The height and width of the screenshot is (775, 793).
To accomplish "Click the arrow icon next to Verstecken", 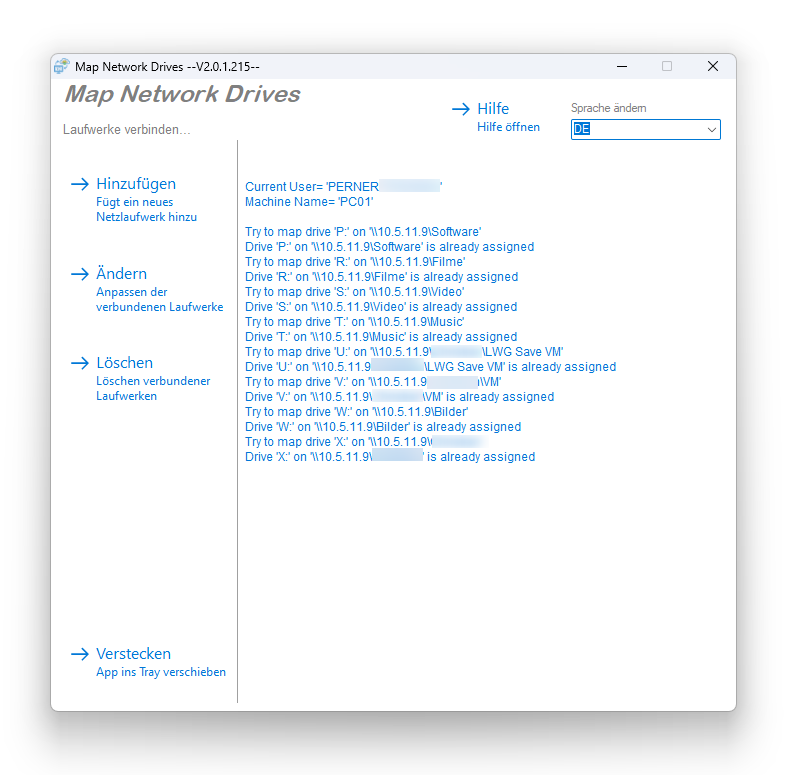I will tap(80, 654).
